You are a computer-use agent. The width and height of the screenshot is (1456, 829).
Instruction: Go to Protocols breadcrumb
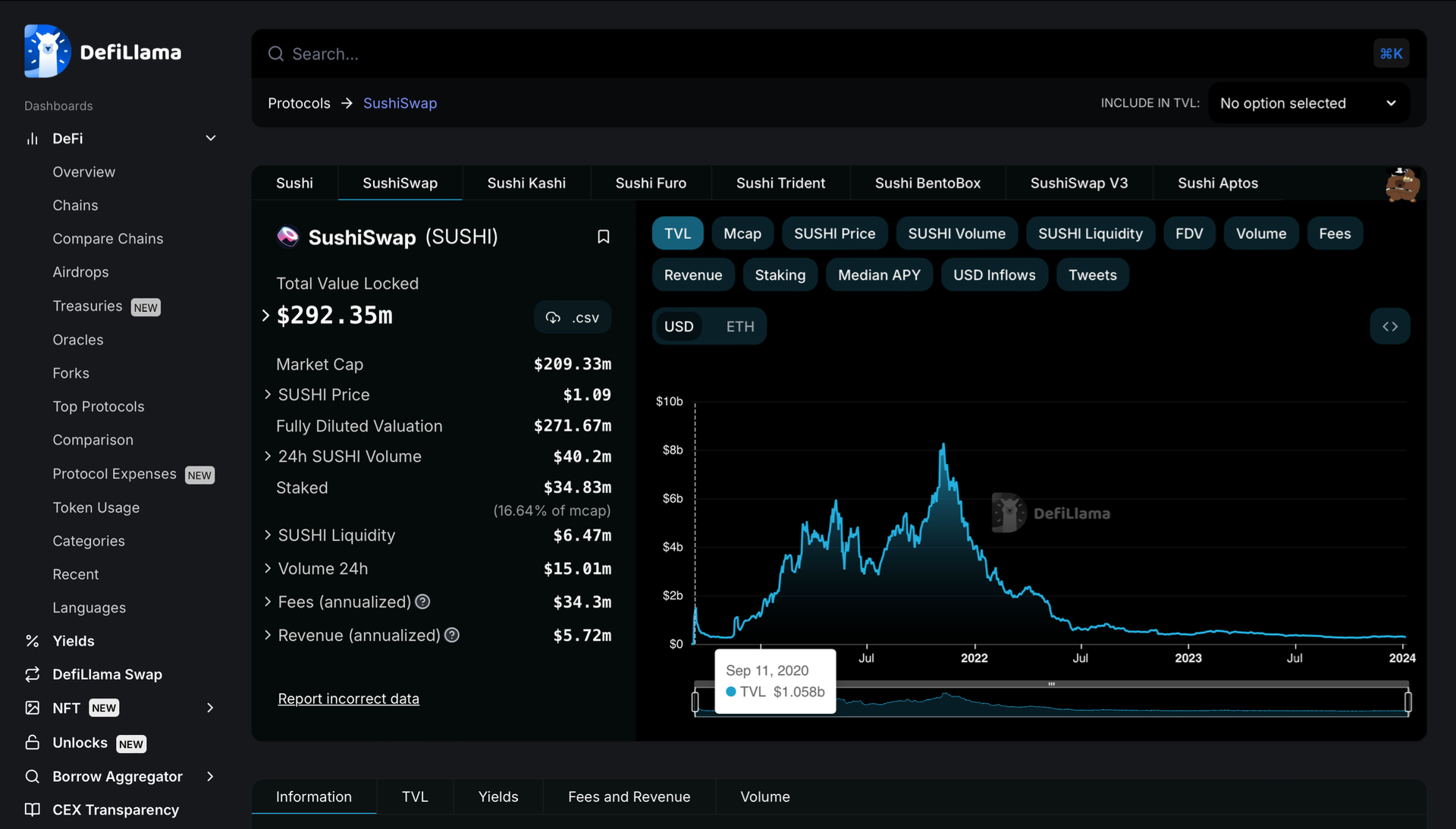click(x=299, y=103)
